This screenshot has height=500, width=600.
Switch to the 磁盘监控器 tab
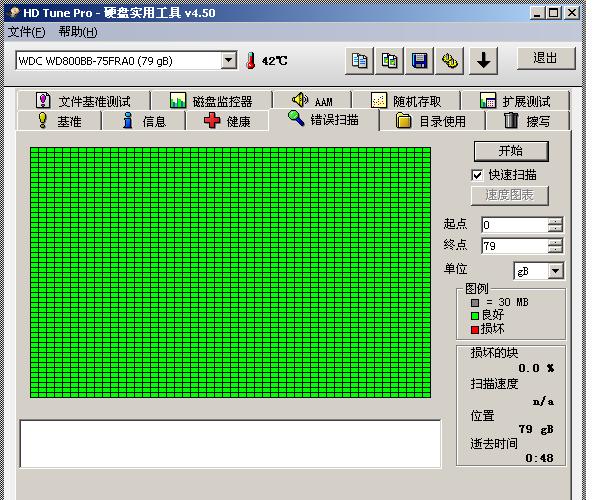[211, 101]
